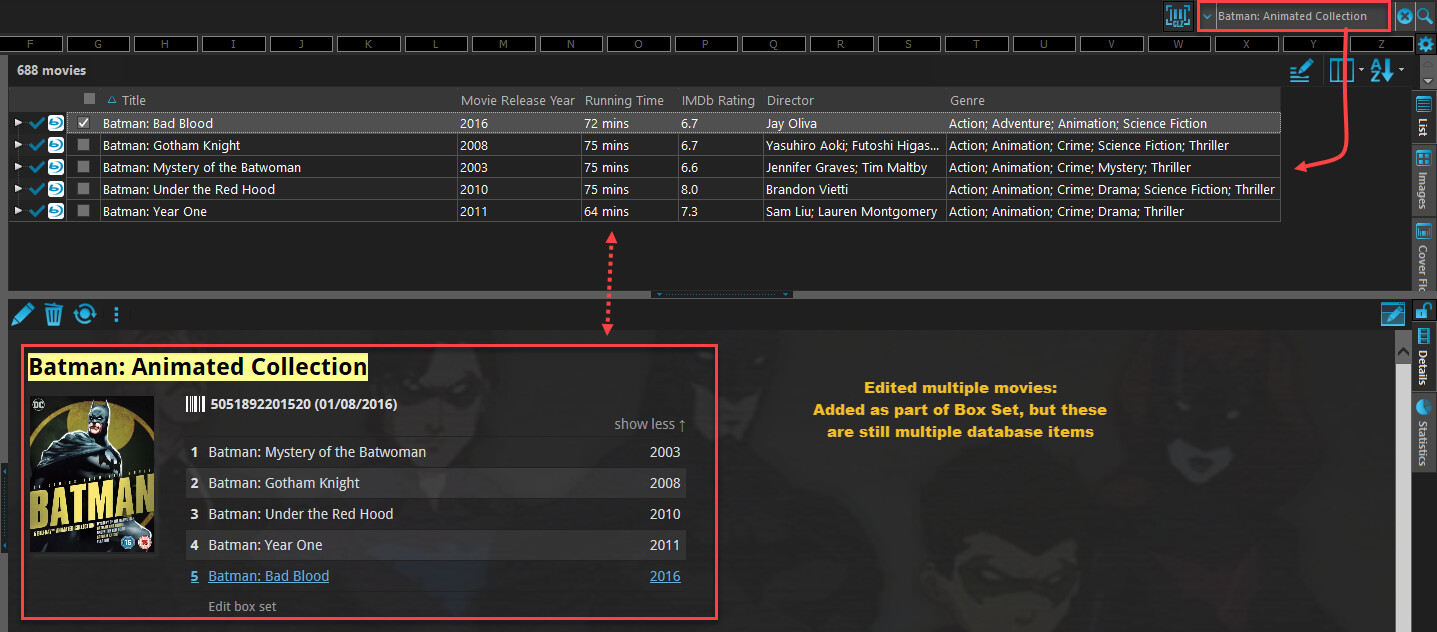Expand the Batman: Year One row
Screen dimensions: 1437x632
tap(18, 211)
